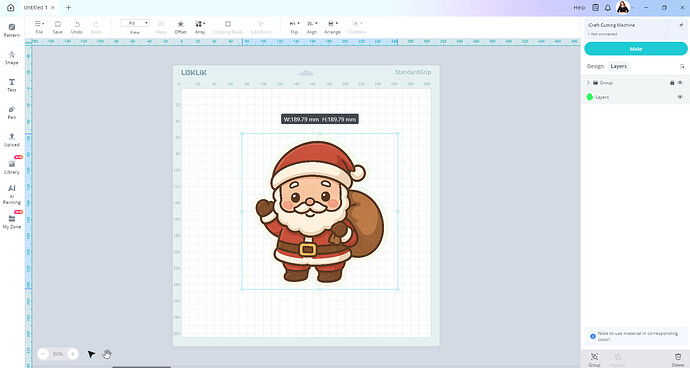Select the Text tool
The width and height of the screenshot is (690, 368).
coord(12,85)
